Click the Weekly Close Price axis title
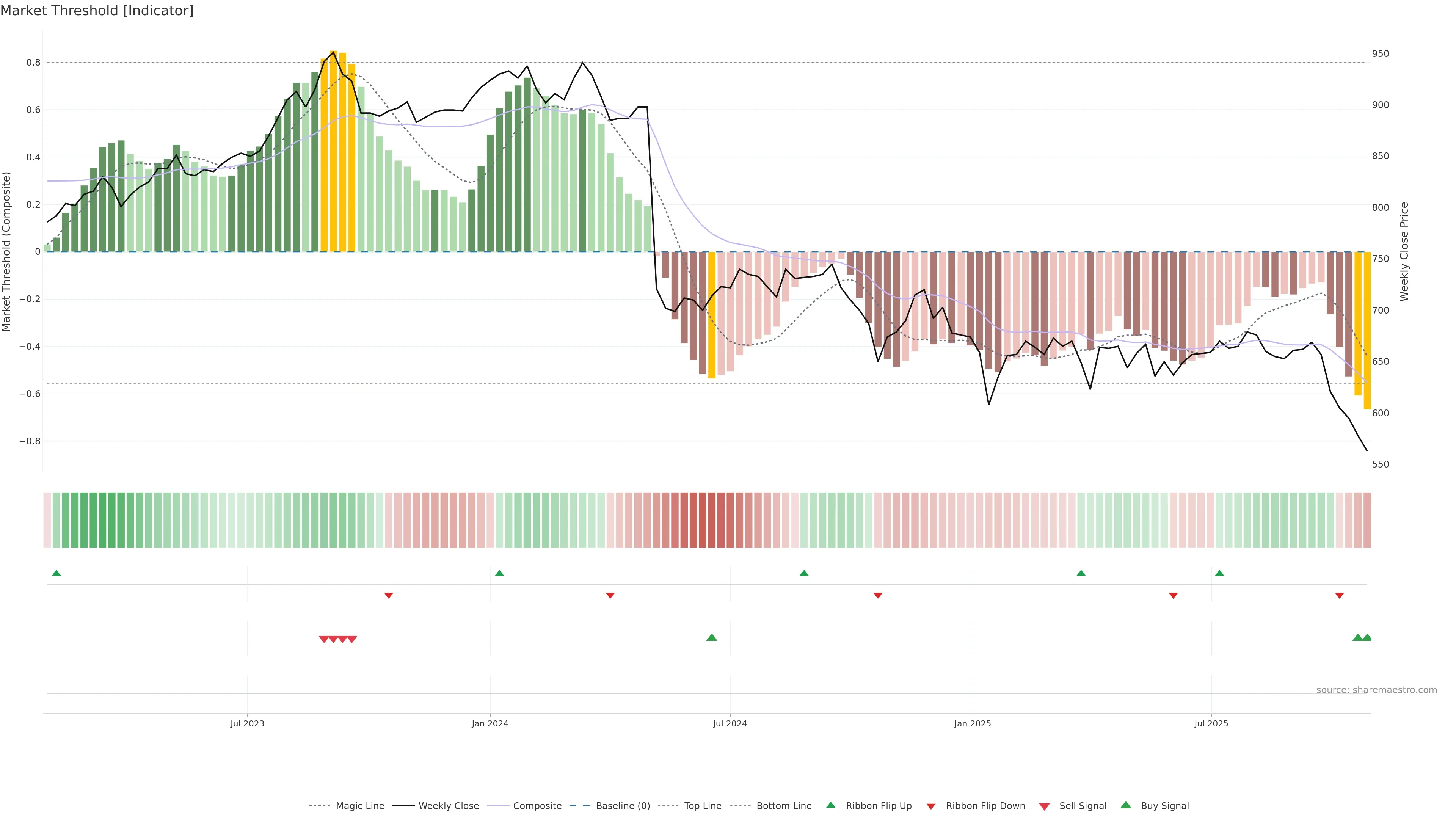 [1404, 251]
